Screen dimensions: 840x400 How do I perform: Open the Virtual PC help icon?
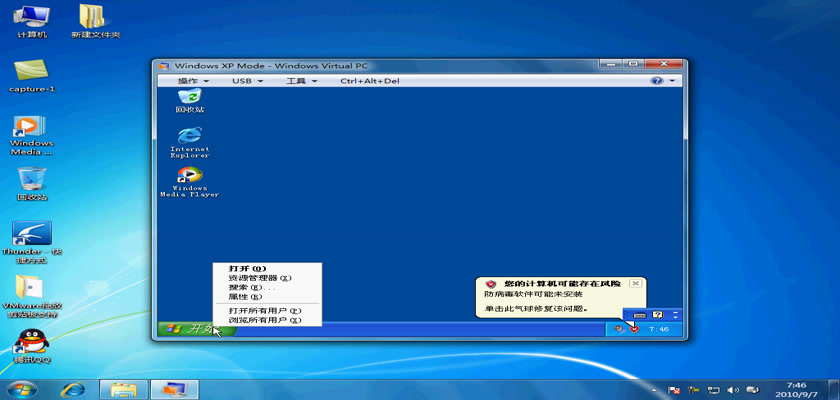[658, 81]
